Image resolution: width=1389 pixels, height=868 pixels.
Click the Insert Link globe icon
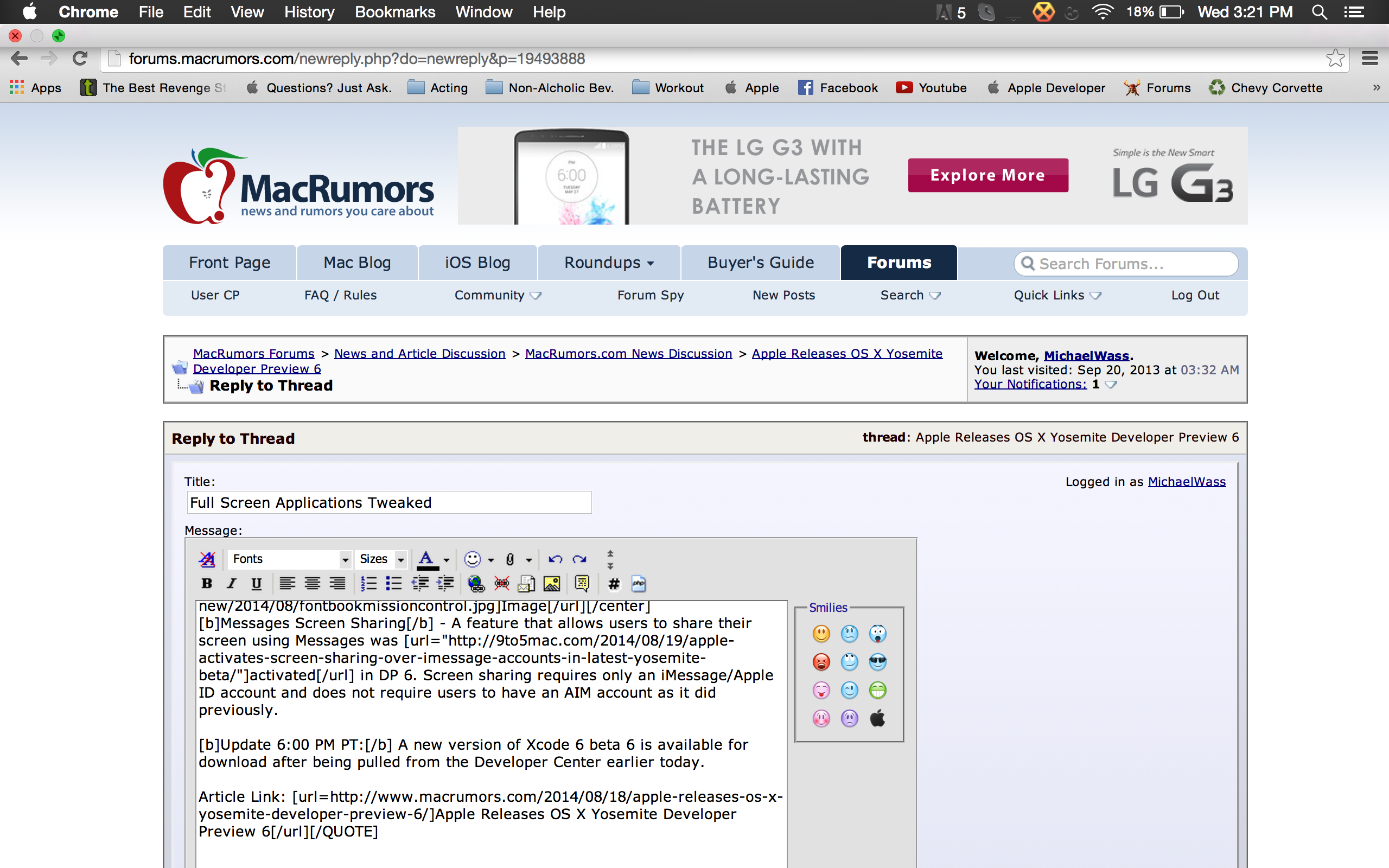(475, 584)
